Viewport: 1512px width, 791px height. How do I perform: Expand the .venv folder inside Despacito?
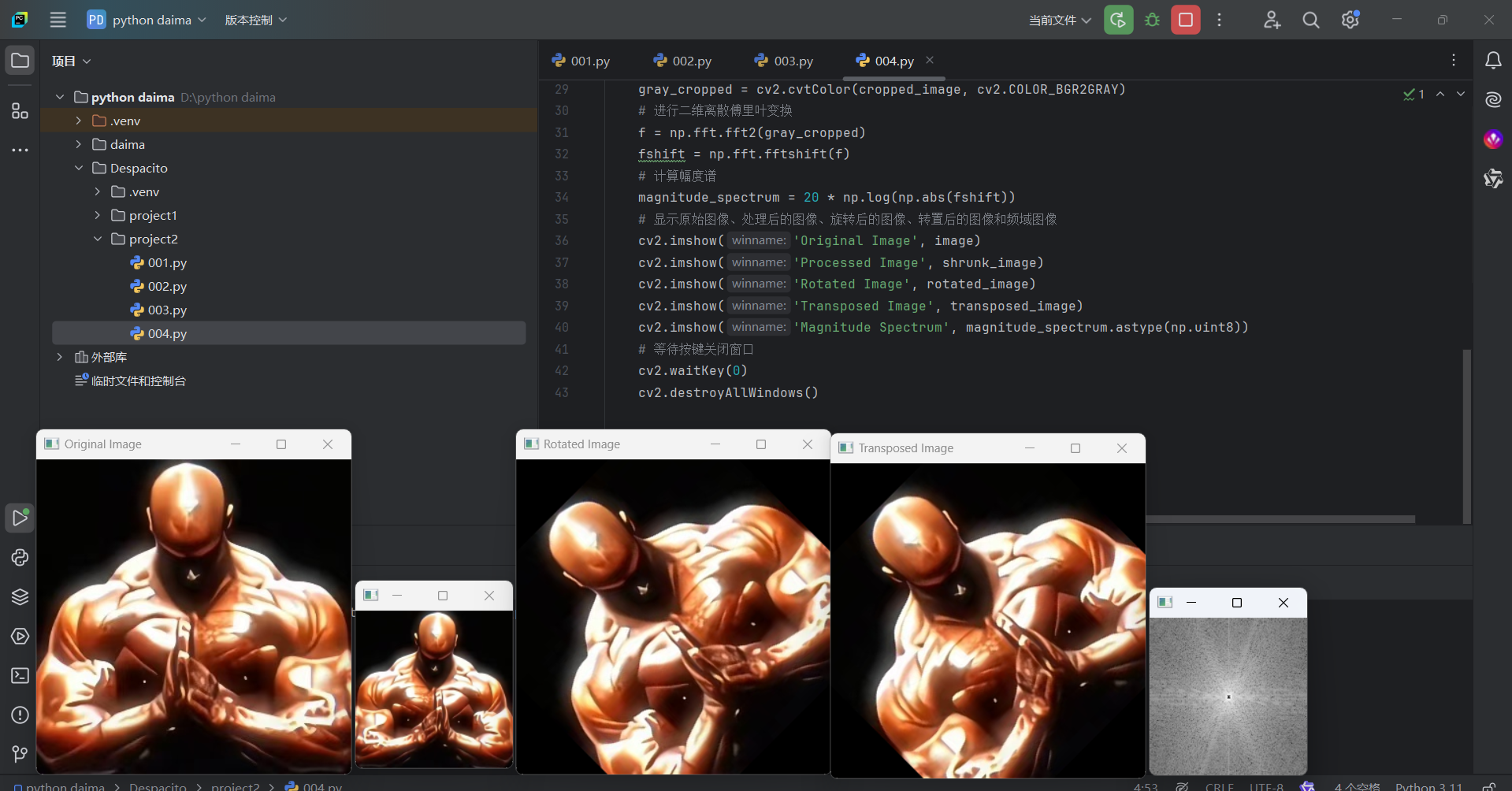click(x=98, y=191)
